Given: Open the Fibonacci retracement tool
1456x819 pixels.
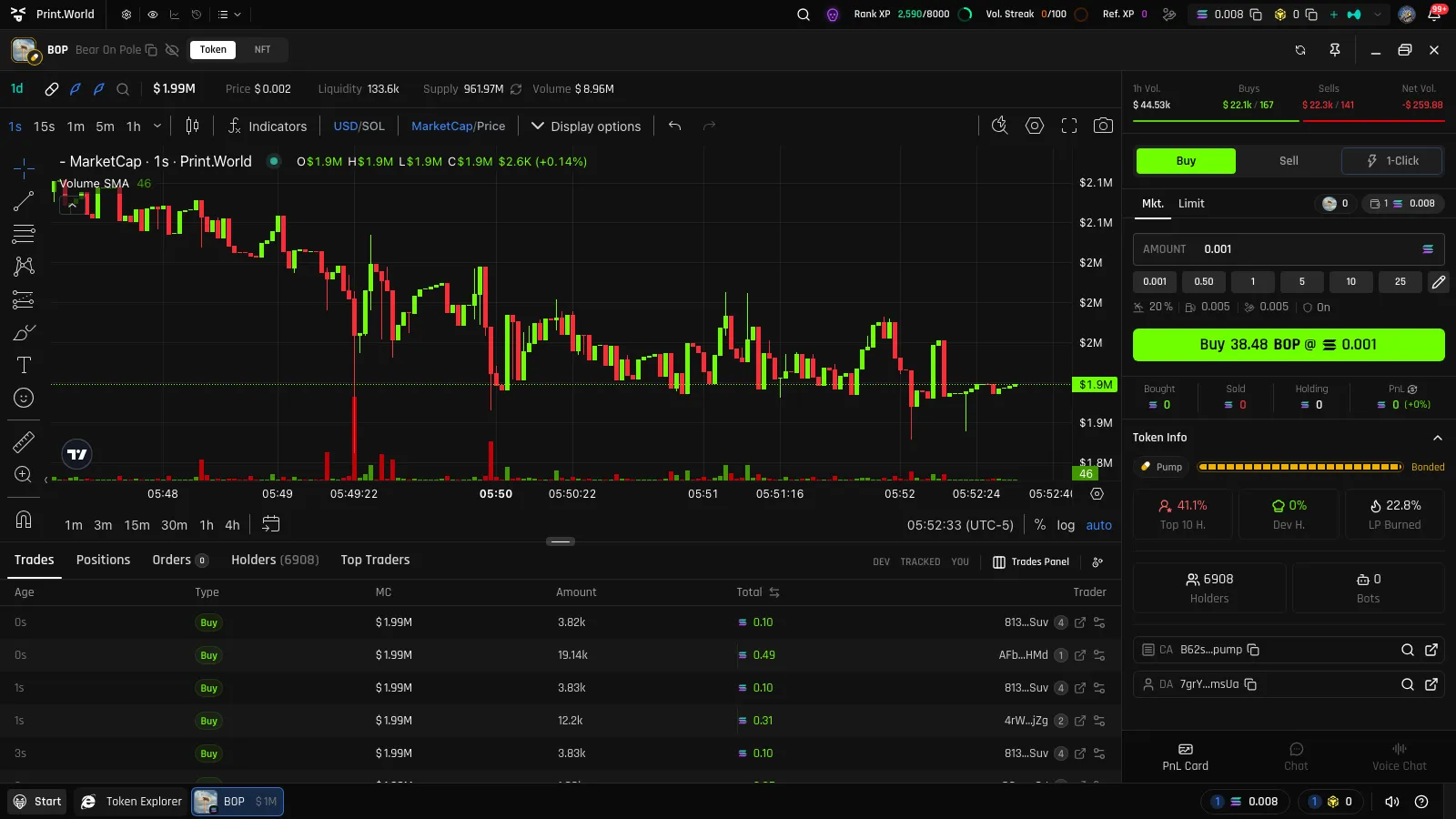Looking at the screenshot, I should [24, 234].
